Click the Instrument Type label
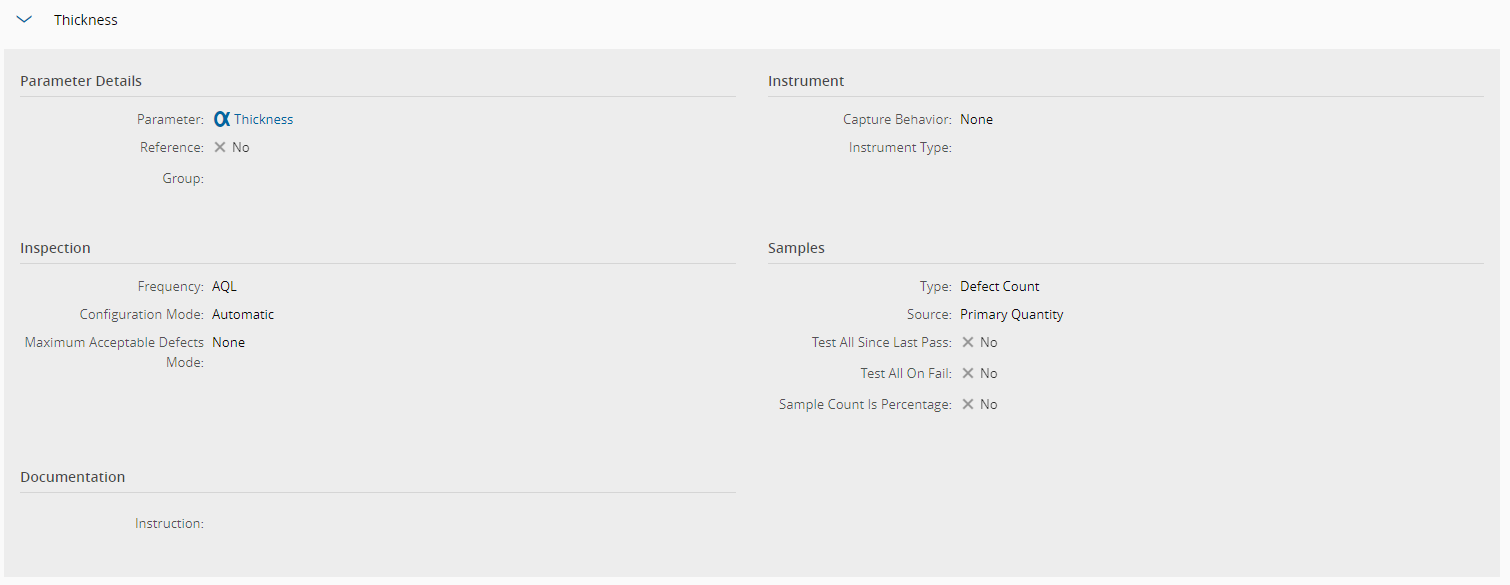Screen dimensions: 1510x585 (900, 147)
